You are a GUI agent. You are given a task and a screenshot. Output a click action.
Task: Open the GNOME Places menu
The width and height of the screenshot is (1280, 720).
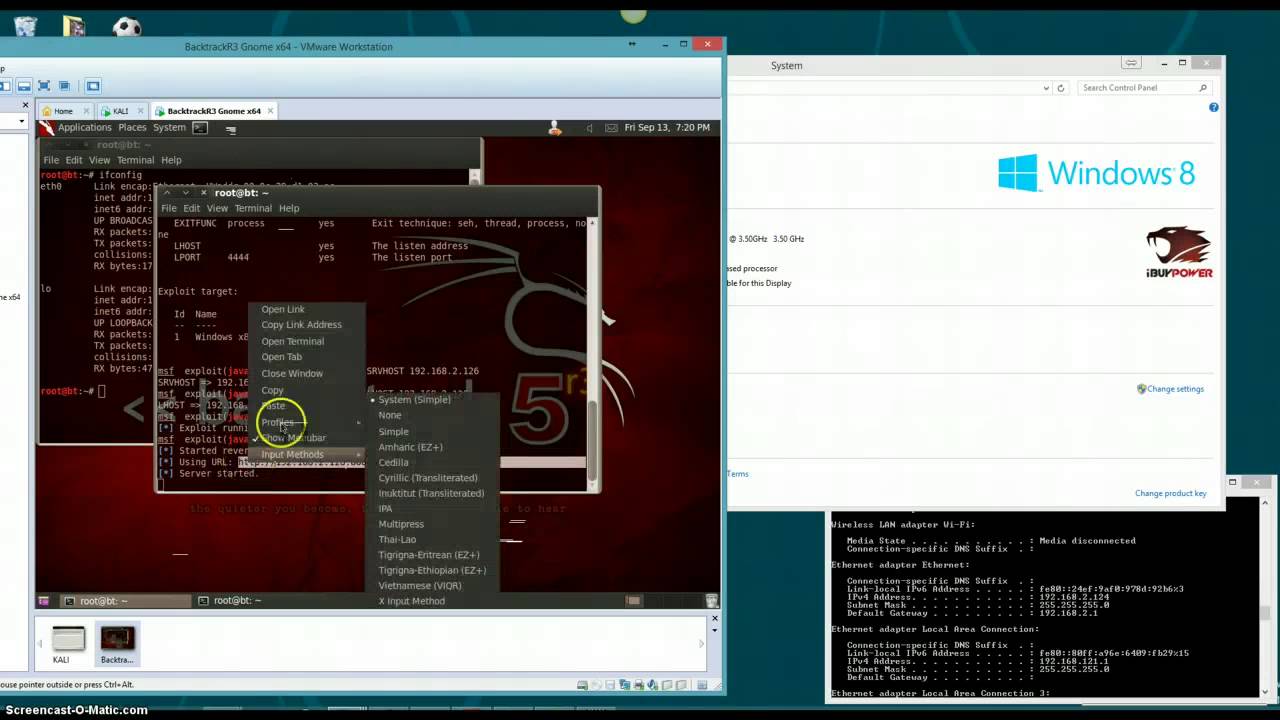pyautogui.click(x=132, y=128)
